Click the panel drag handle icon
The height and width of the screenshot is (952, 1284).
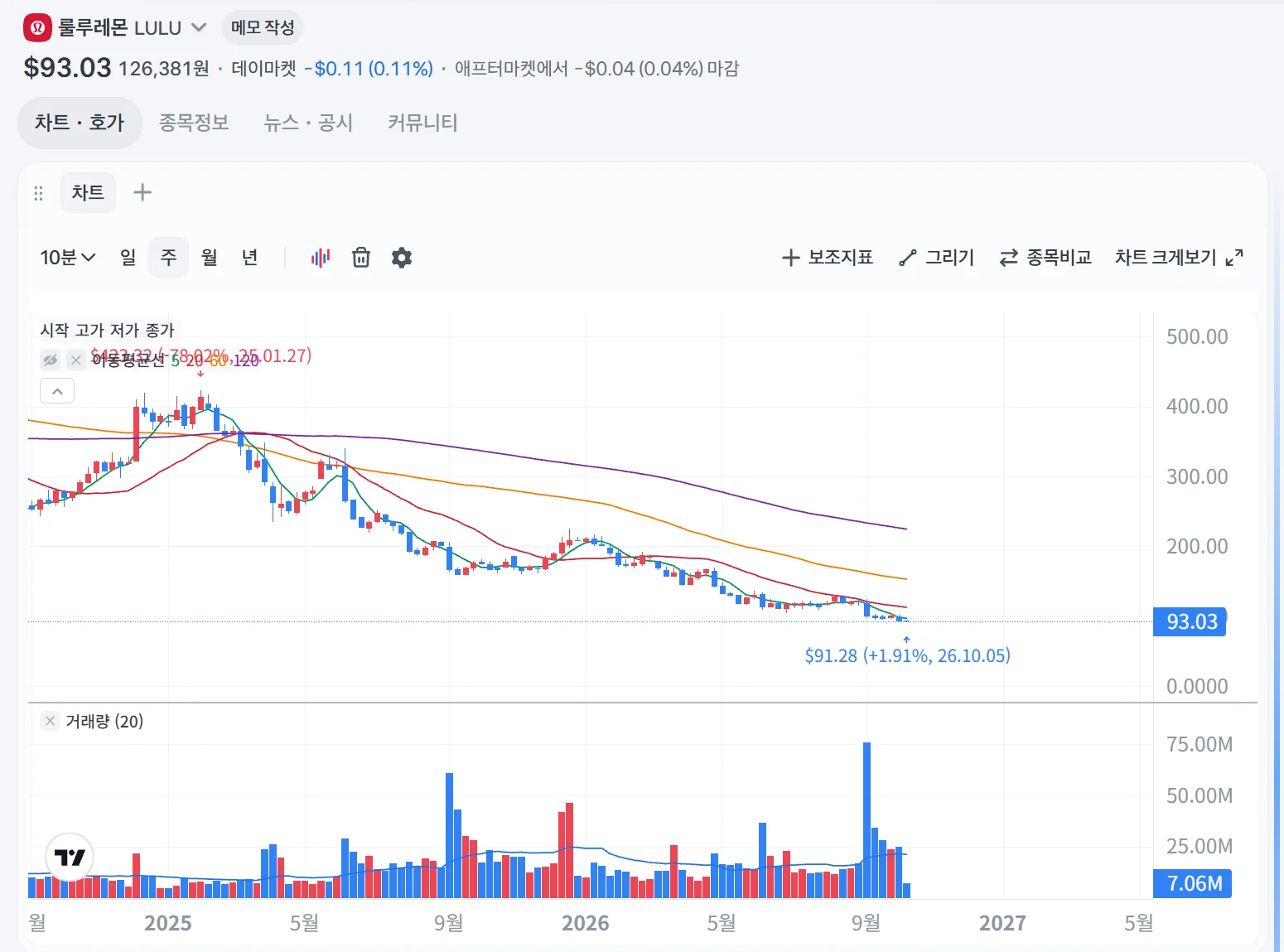pos(38,193)
